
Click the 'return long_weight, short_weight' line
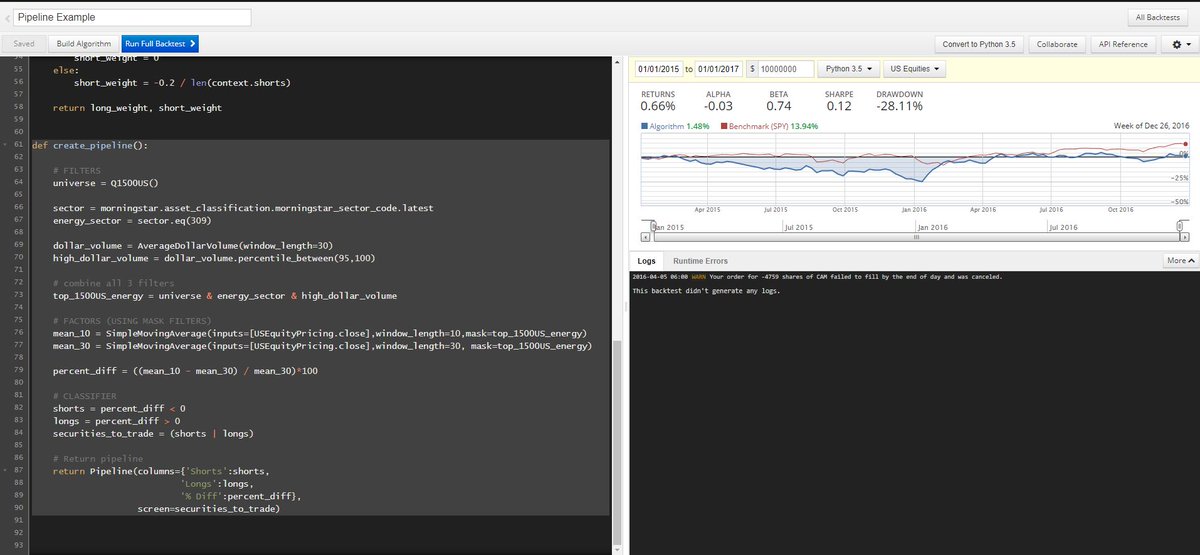pyautogui.click(x=137, y=107)
